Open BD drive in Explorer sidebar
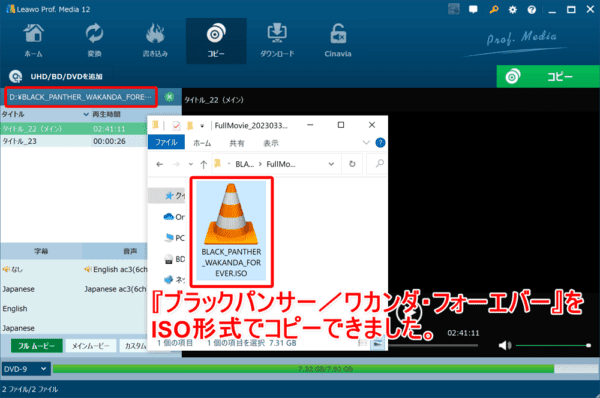 174,259
